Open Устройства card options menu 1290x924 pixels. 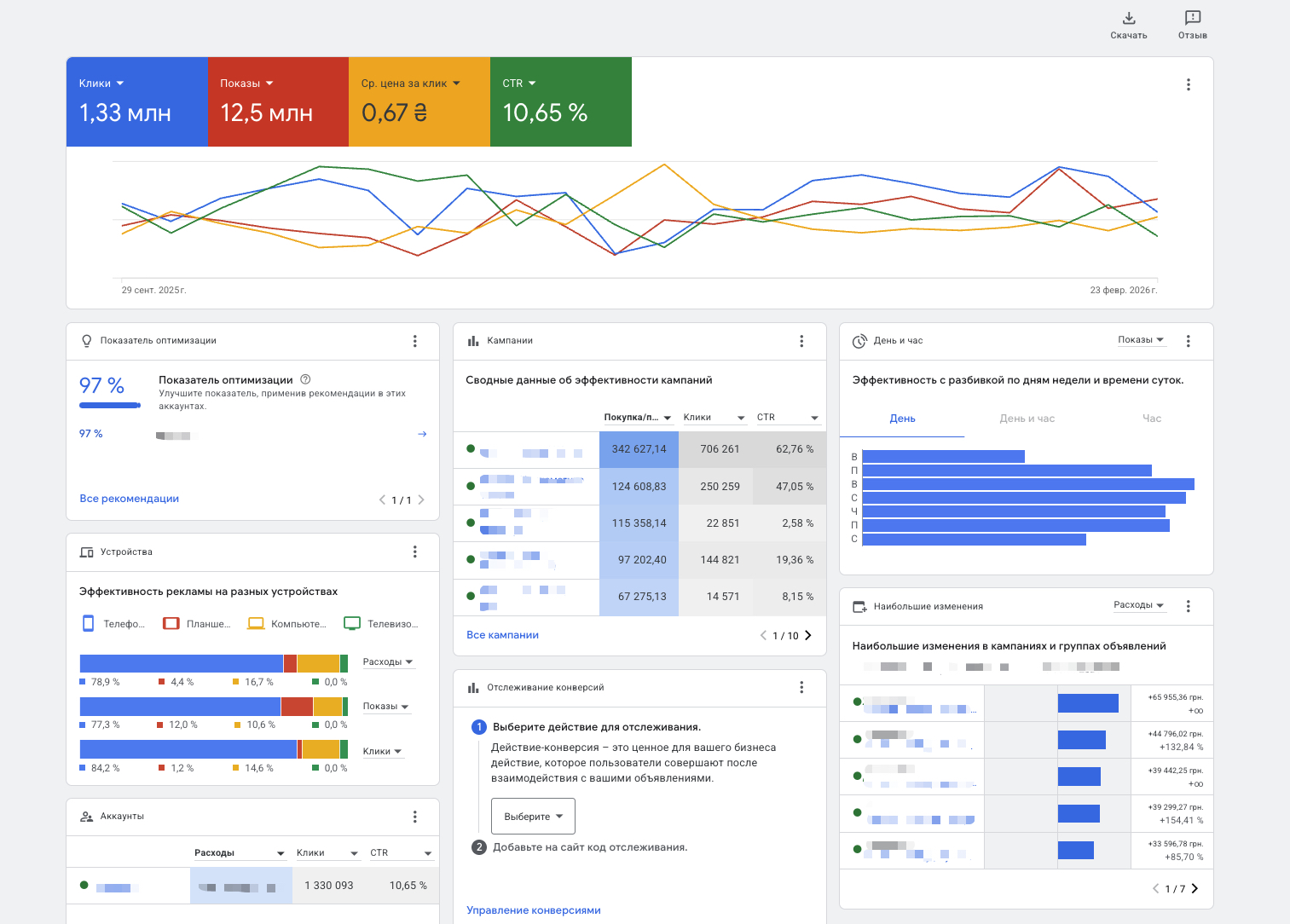click(x=414, y=552)
